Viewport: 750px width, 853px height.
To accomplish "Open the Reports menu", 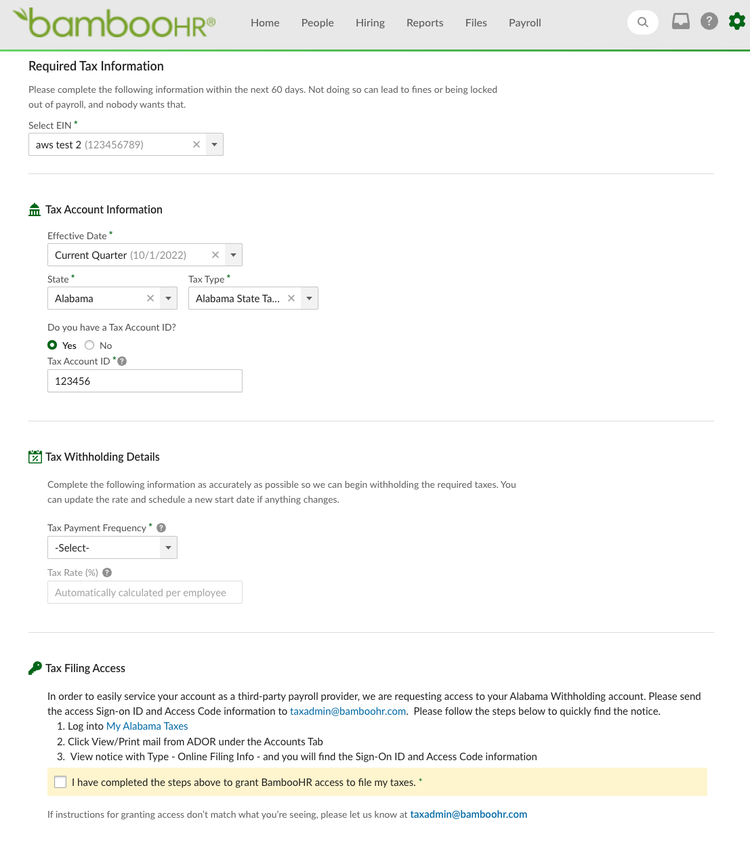I will coord(425,23).
